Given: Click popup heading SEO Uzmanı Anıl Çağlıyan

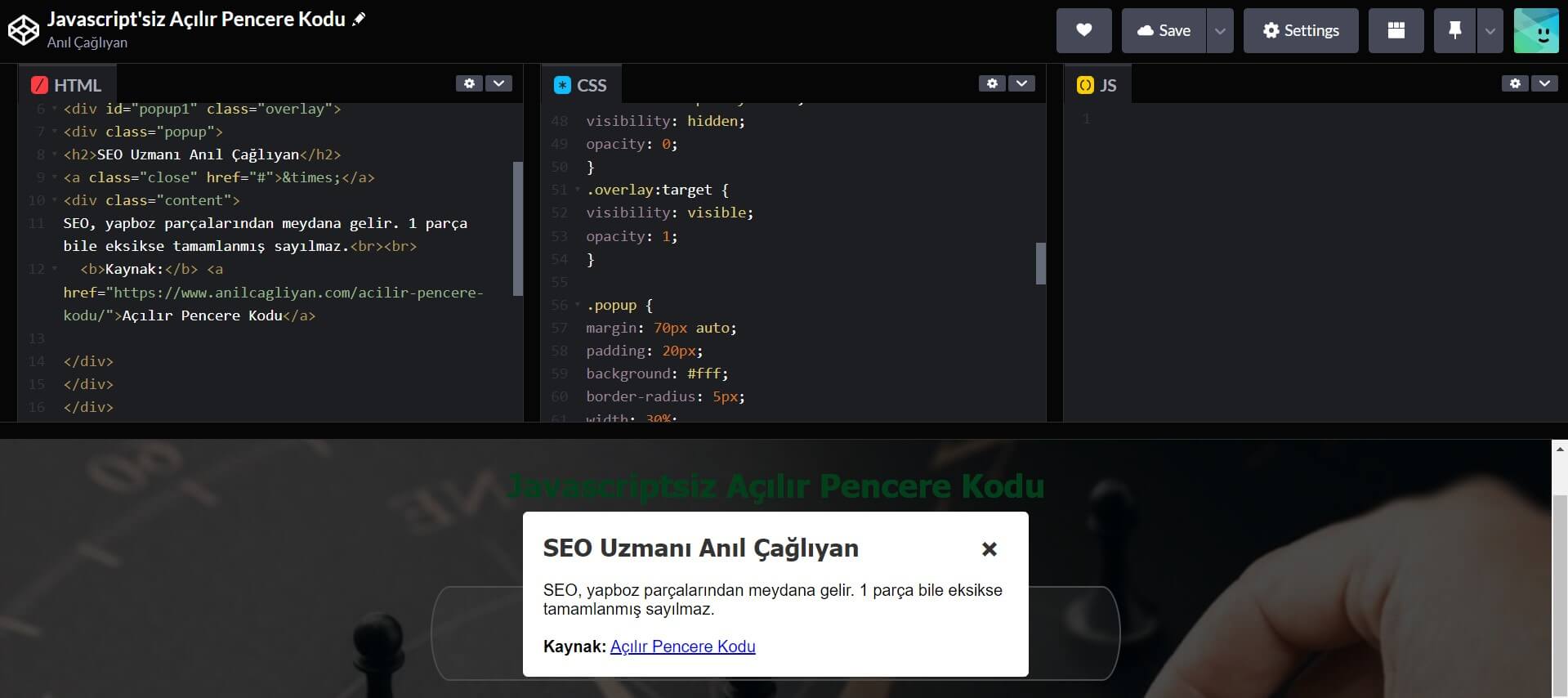Looking at the screenshot, I should click(x=701, y=548).
